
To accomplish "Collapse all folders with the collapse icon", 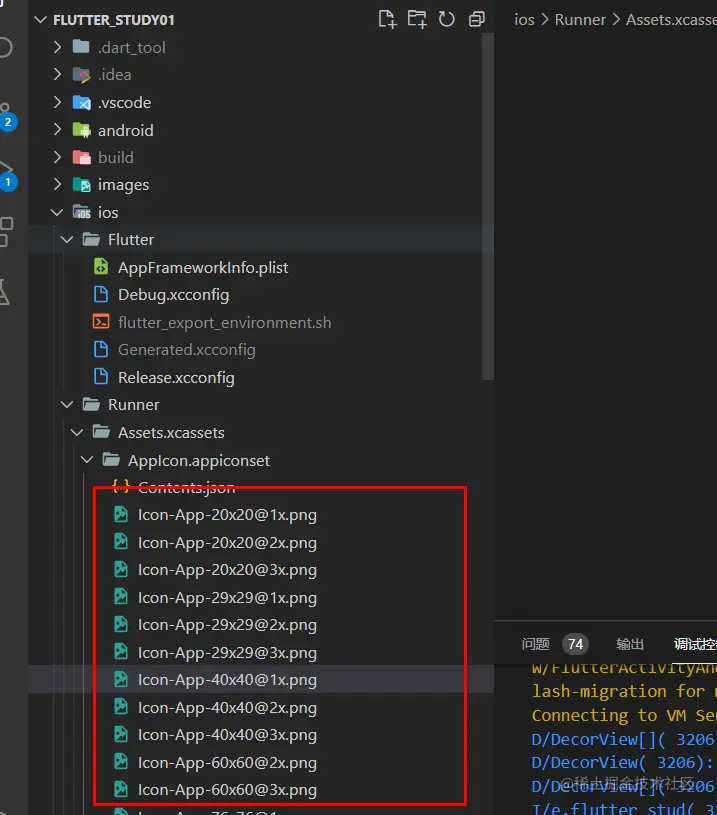I will click(476, 19).
